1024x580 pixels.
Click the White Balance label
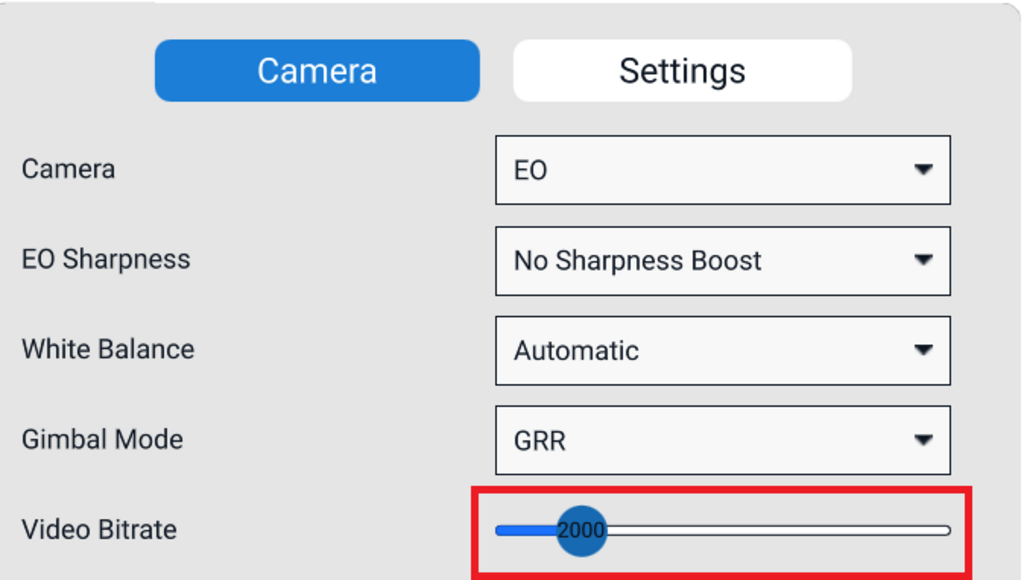pyautogui.click(x=108, y=349)
